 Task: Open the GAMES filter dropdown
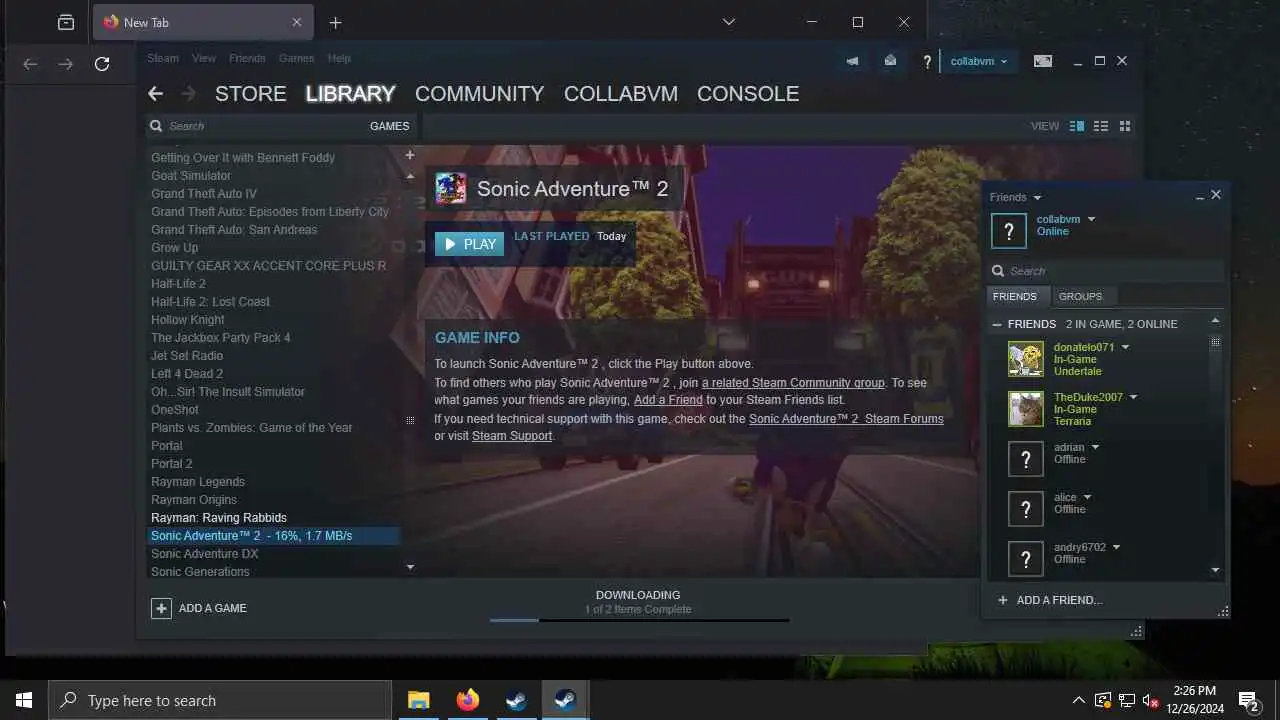click(389, 126)
